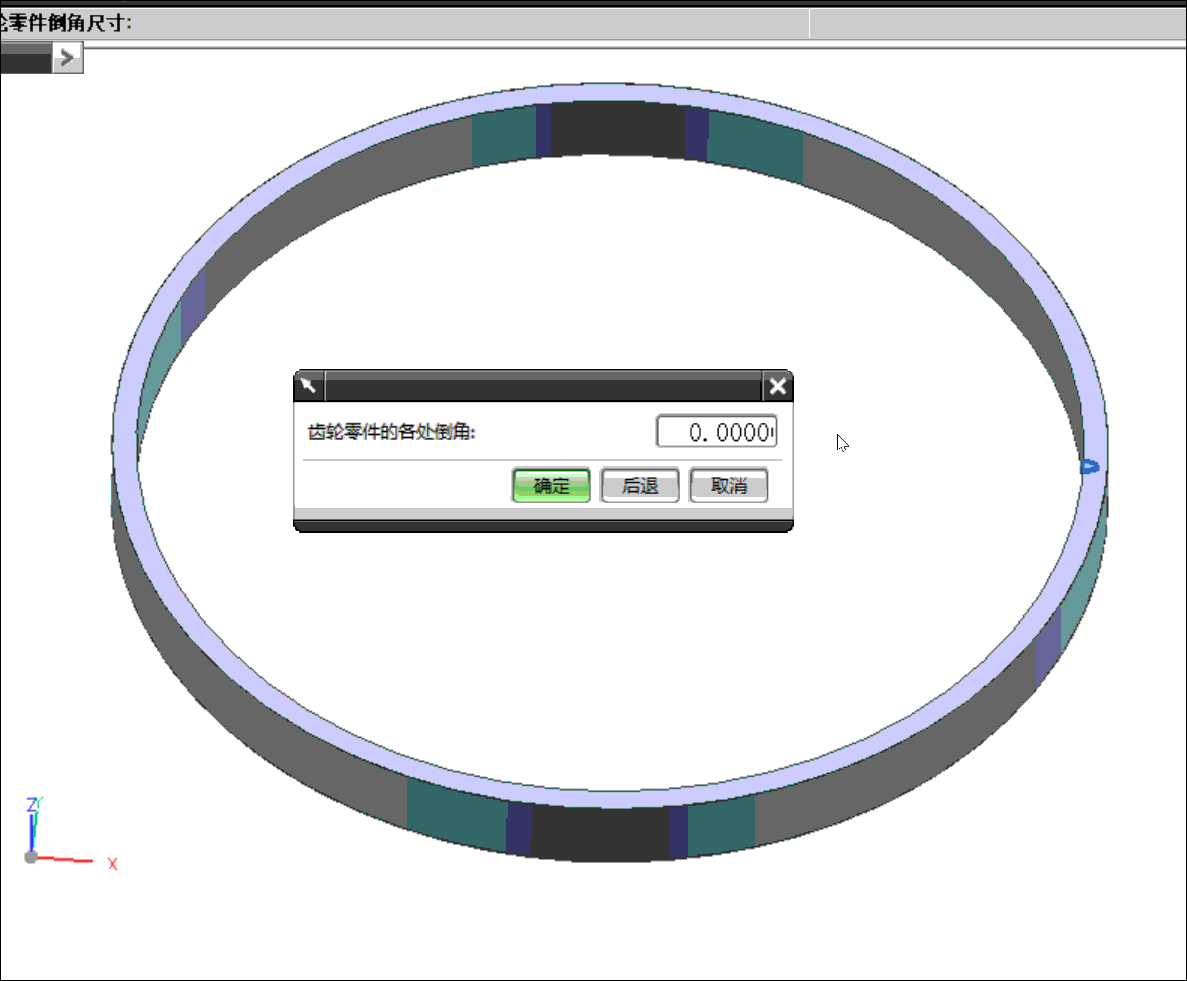The width and height of the screenshot is (1187, 981).
Task: Click the 零件倒角尺寸 prompt bar
Action: (400, 23)
